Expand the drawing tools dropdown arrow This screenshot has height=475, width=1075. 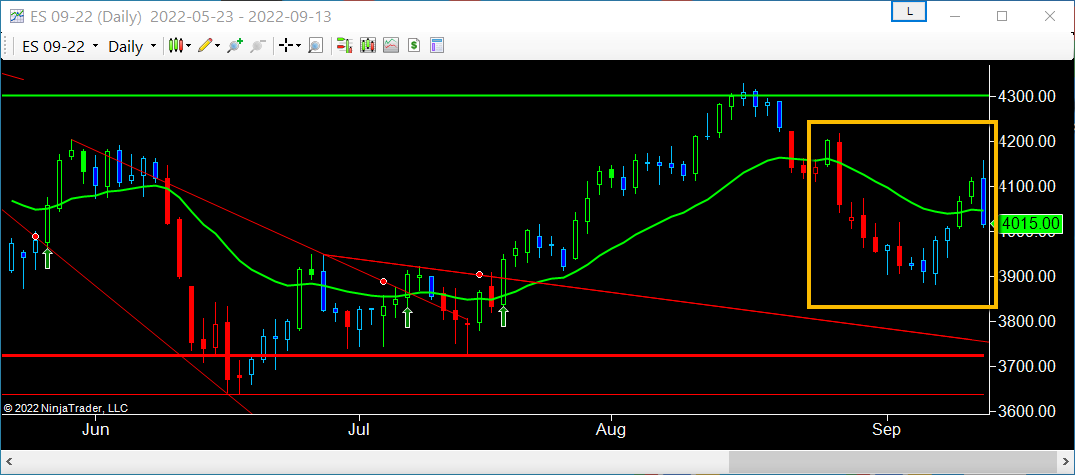pyautogui.click(x=217, y=46)
